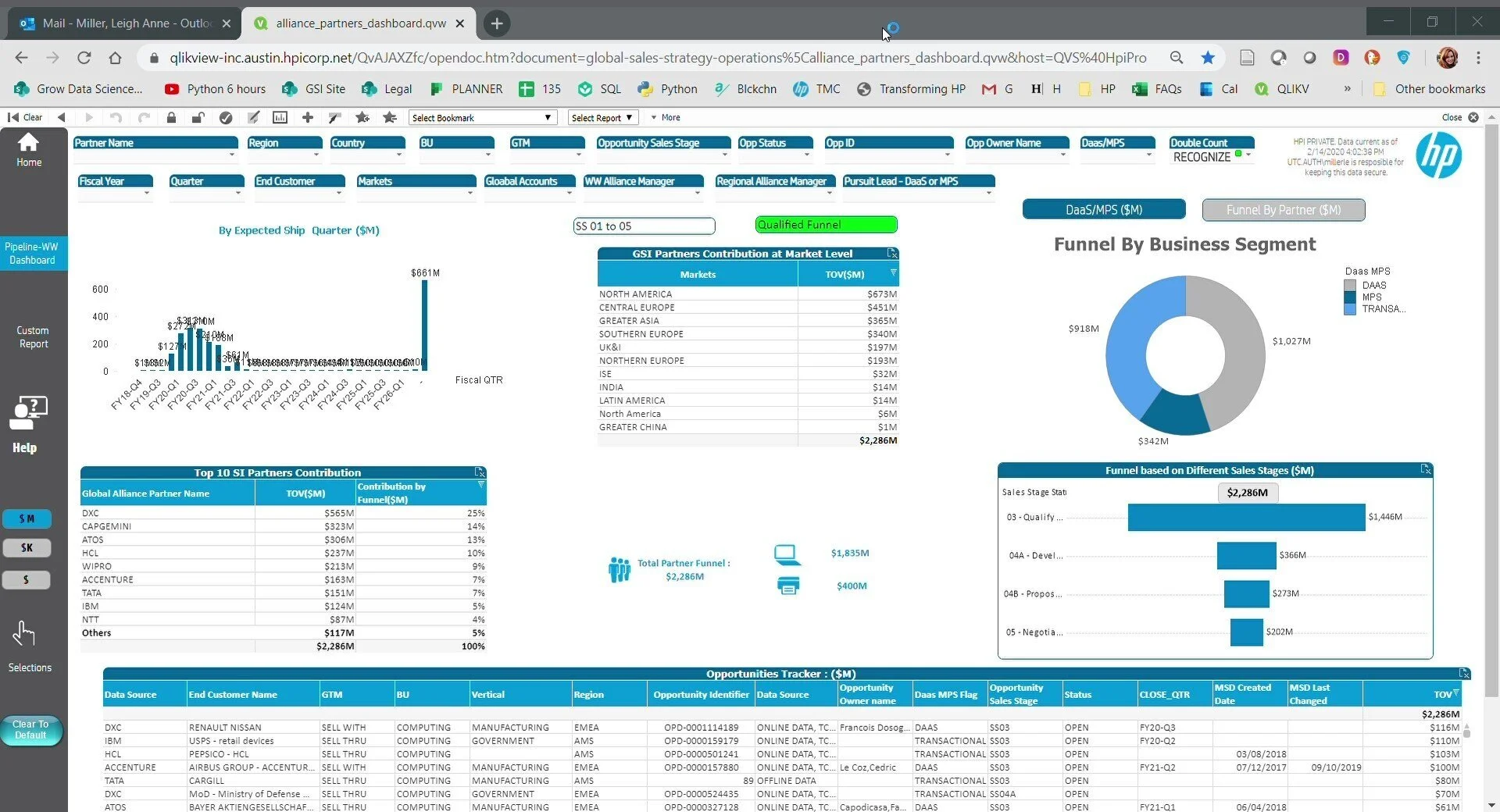This screenshot has width=1500, height=812.
Task: Click the SS 01 to 05 field
Action: coord(644,226)
